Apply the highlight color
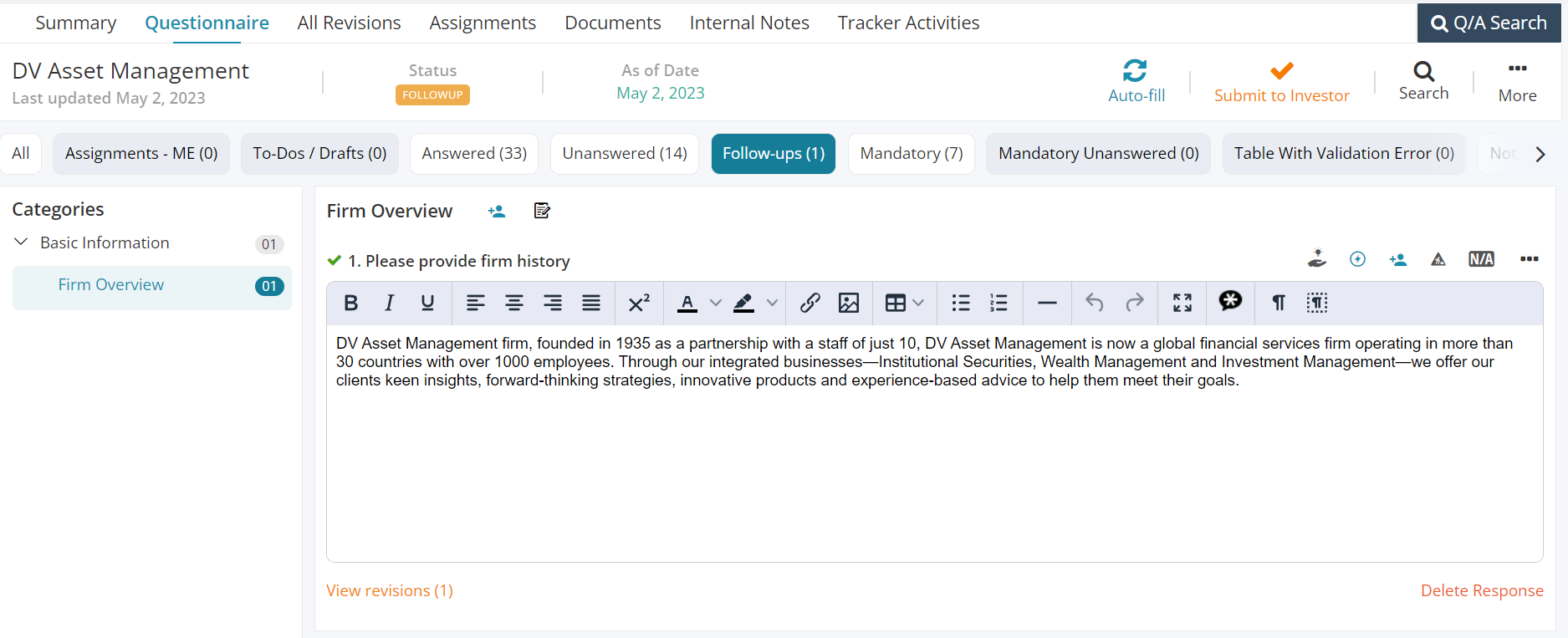The width and height of the screenshot is (1568, 638). (743, 303)
